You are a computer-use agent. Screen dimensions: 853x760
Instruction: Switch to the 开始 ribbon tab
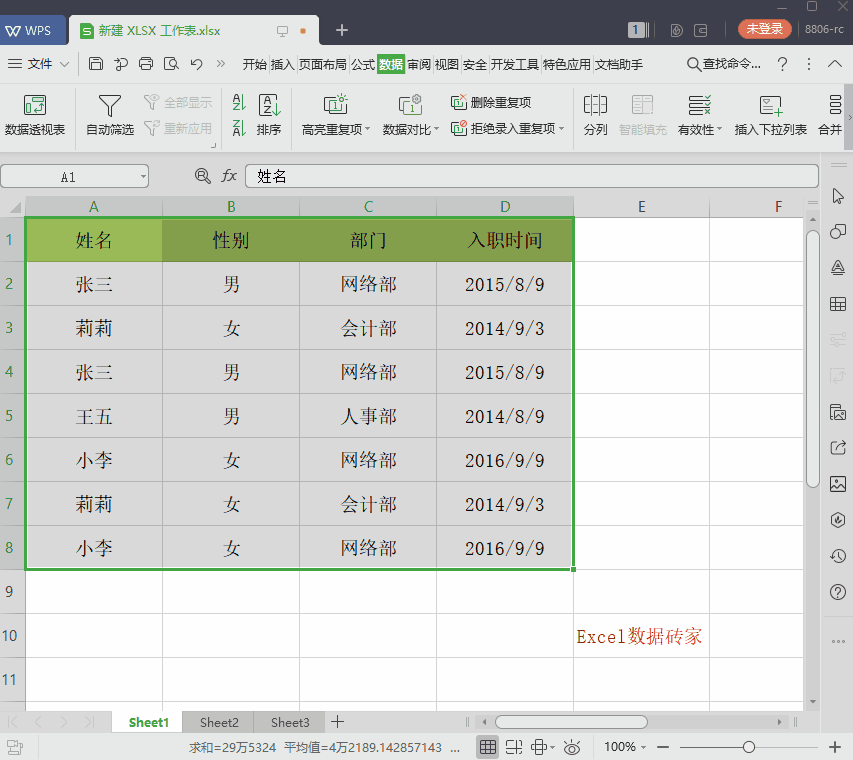255,64
